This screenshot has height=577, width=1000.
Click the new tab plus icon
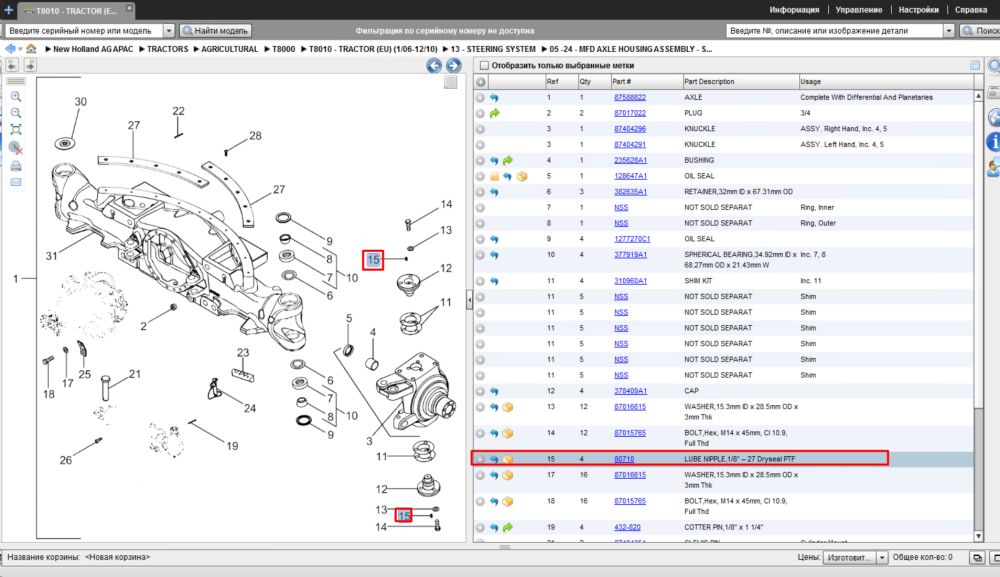point(8,10)
